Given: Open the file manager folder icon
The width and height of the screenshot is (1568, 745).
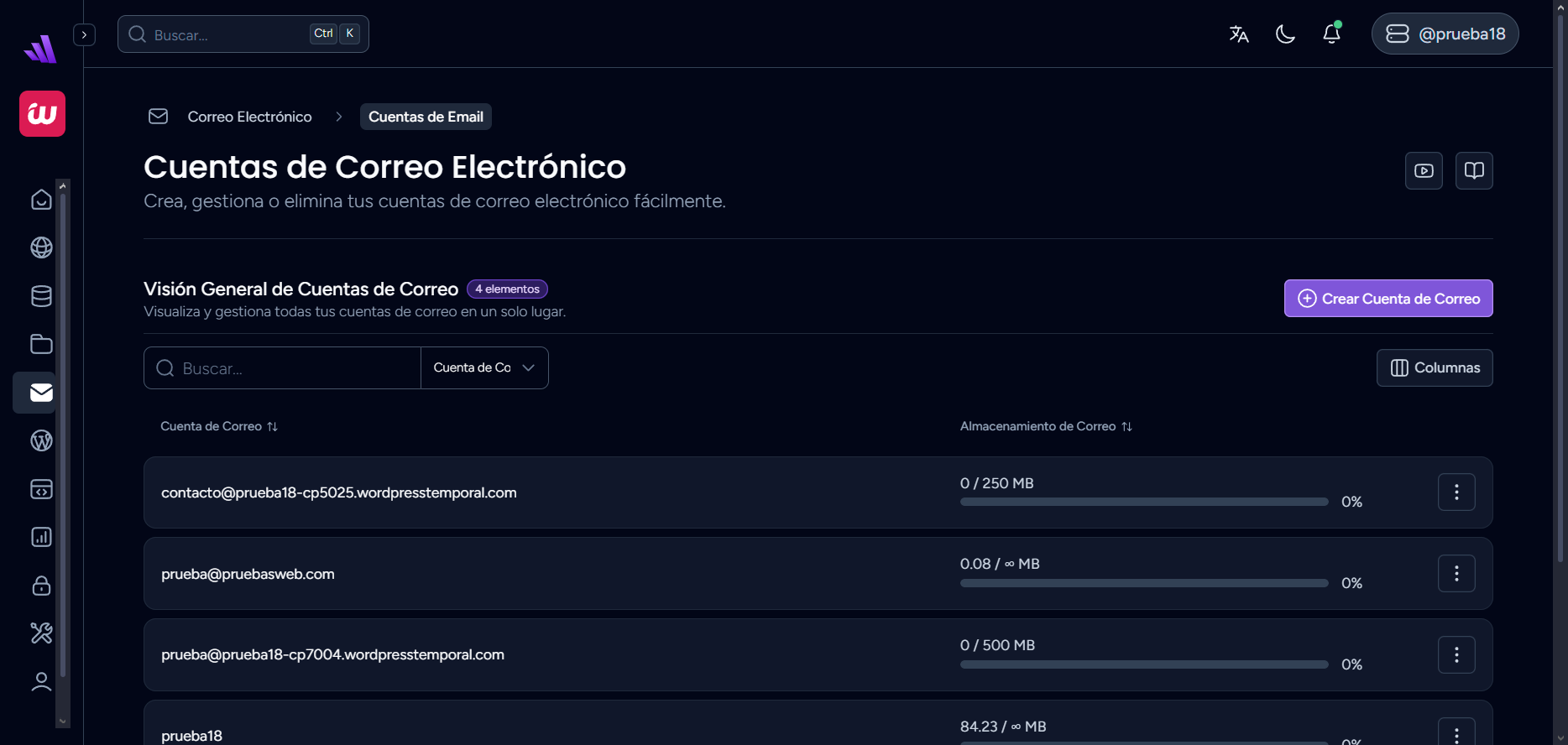Looking at the screenshot, I should [x=41, y=344].
